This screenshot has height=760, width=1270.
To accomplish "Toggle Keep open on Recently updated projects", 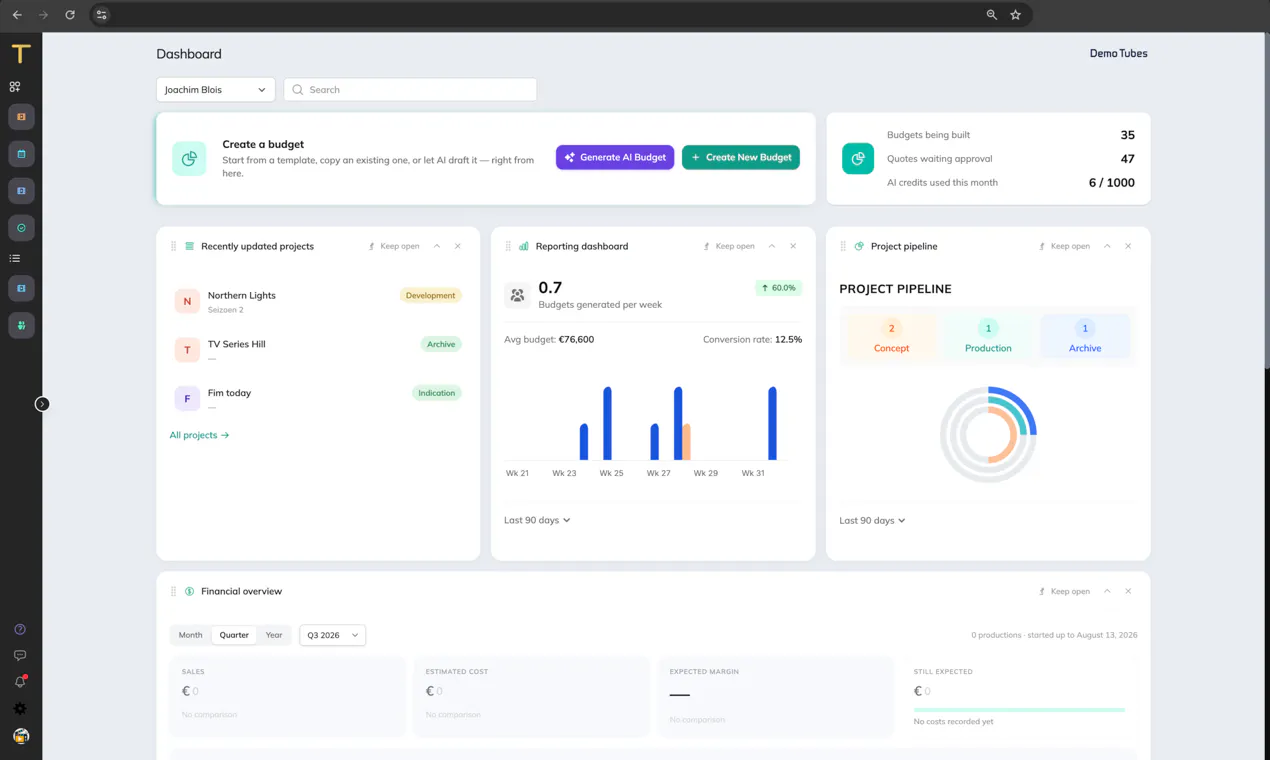I will tap(394, 246).
